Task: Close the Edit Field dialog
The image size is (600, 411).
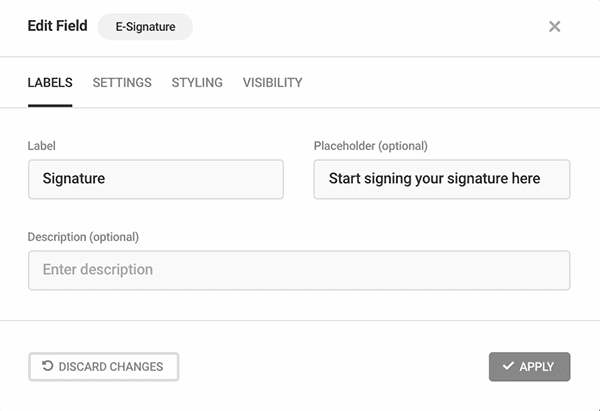Action: click(554, 26)
